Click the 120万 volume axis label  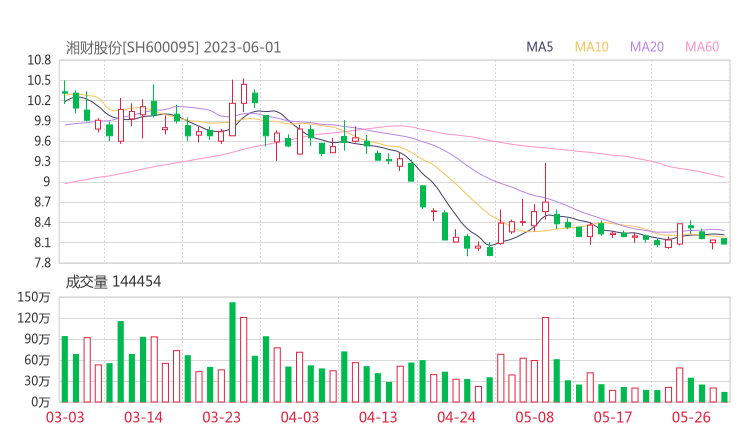click(x=34, y=319)
